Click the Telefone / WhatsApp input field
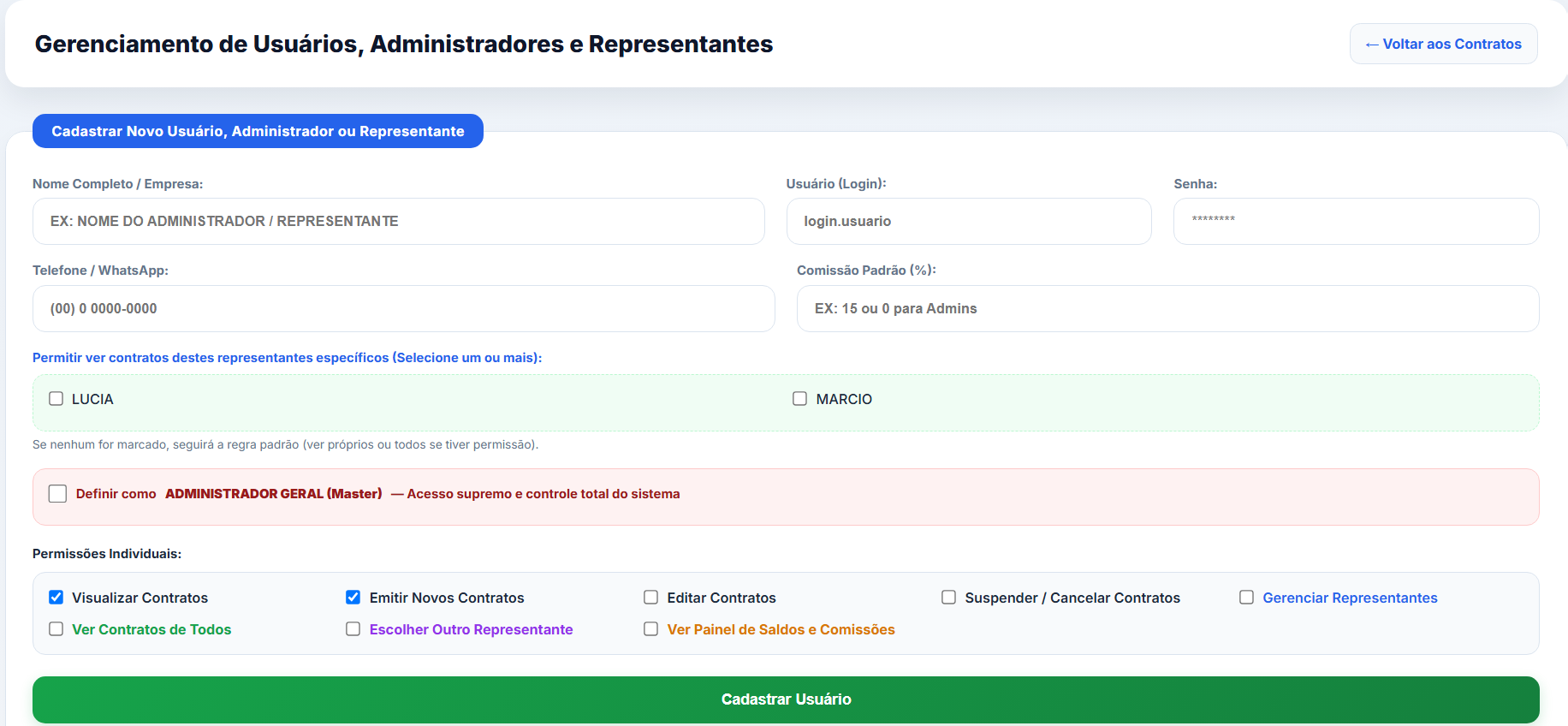Image resolution: width=1568 pixels, height=726 pixels. click(x=404, y=309)
